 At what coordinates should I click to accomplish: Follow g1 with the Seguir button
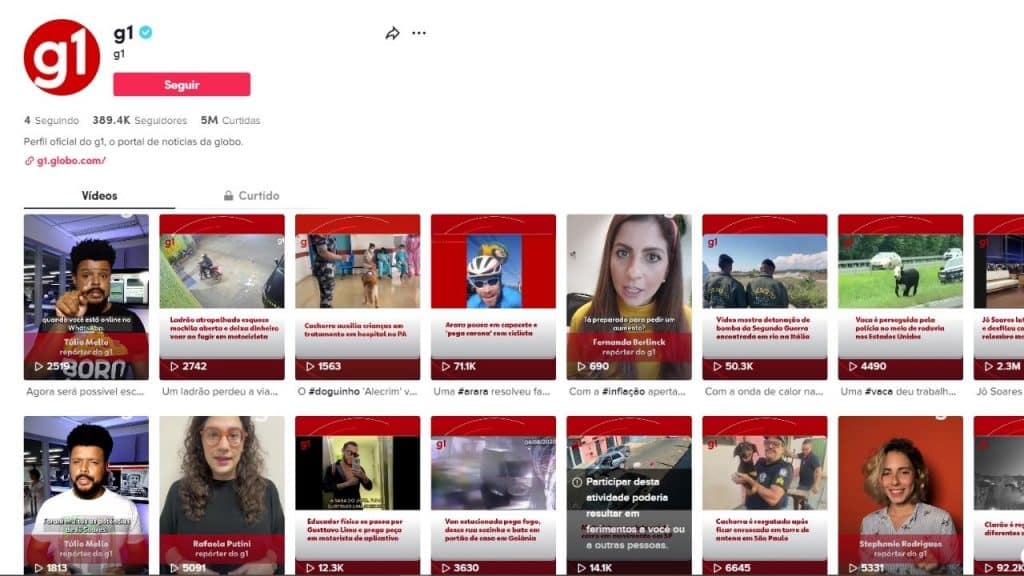click(x=182, y=84)
